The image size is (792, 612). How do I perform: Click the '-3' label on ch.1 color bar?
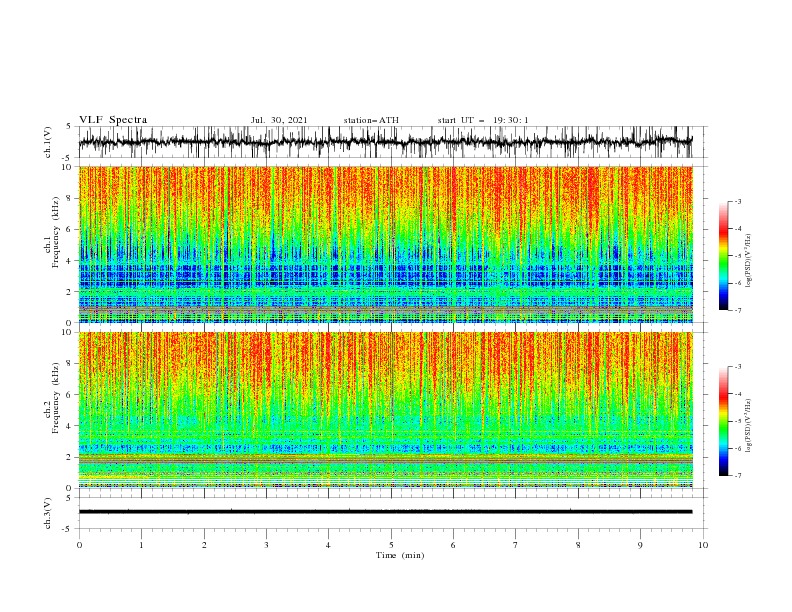pos(738,202)
